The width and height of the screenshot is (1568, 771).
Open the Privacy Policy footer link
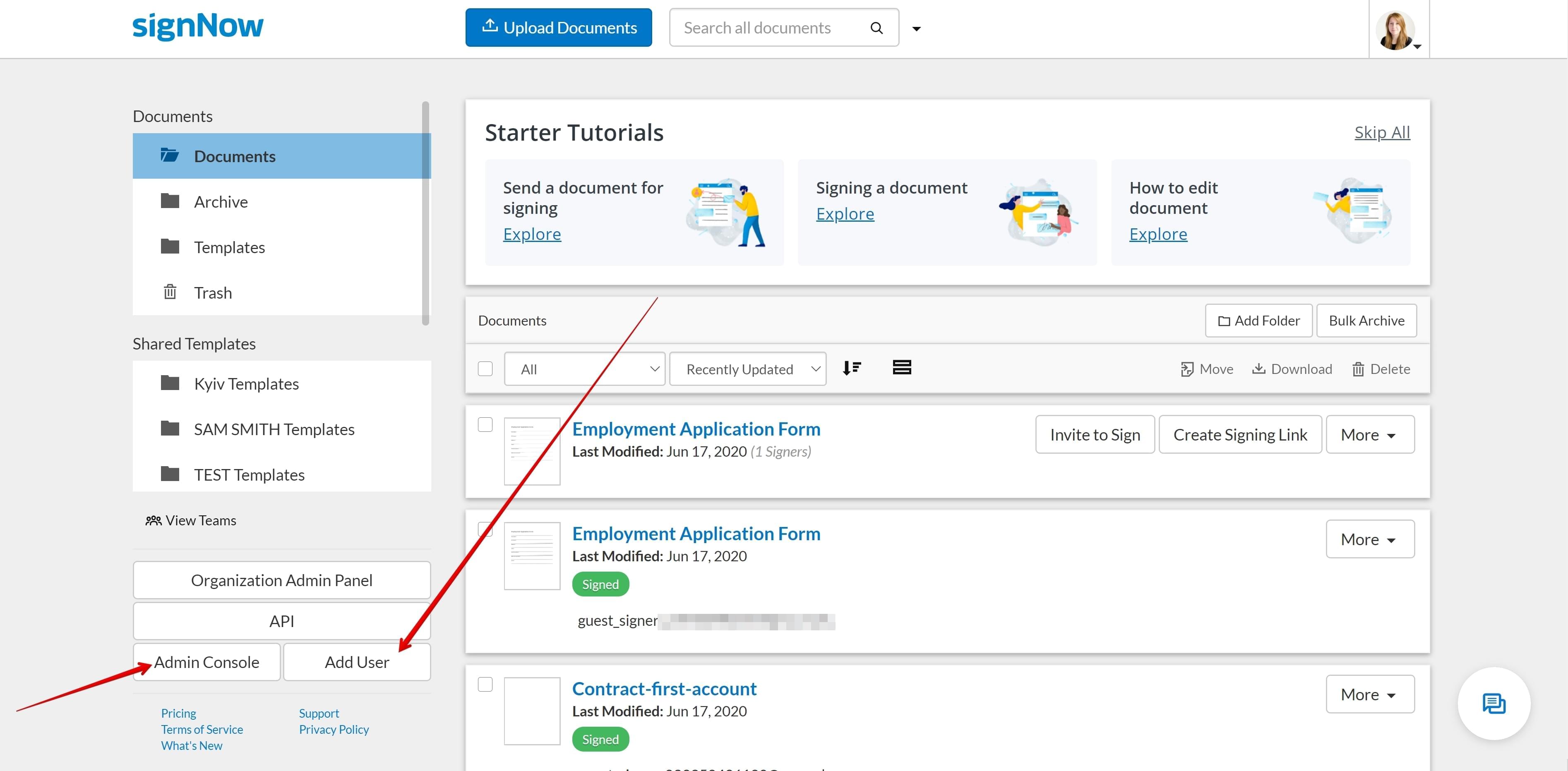tap(334, 729)
